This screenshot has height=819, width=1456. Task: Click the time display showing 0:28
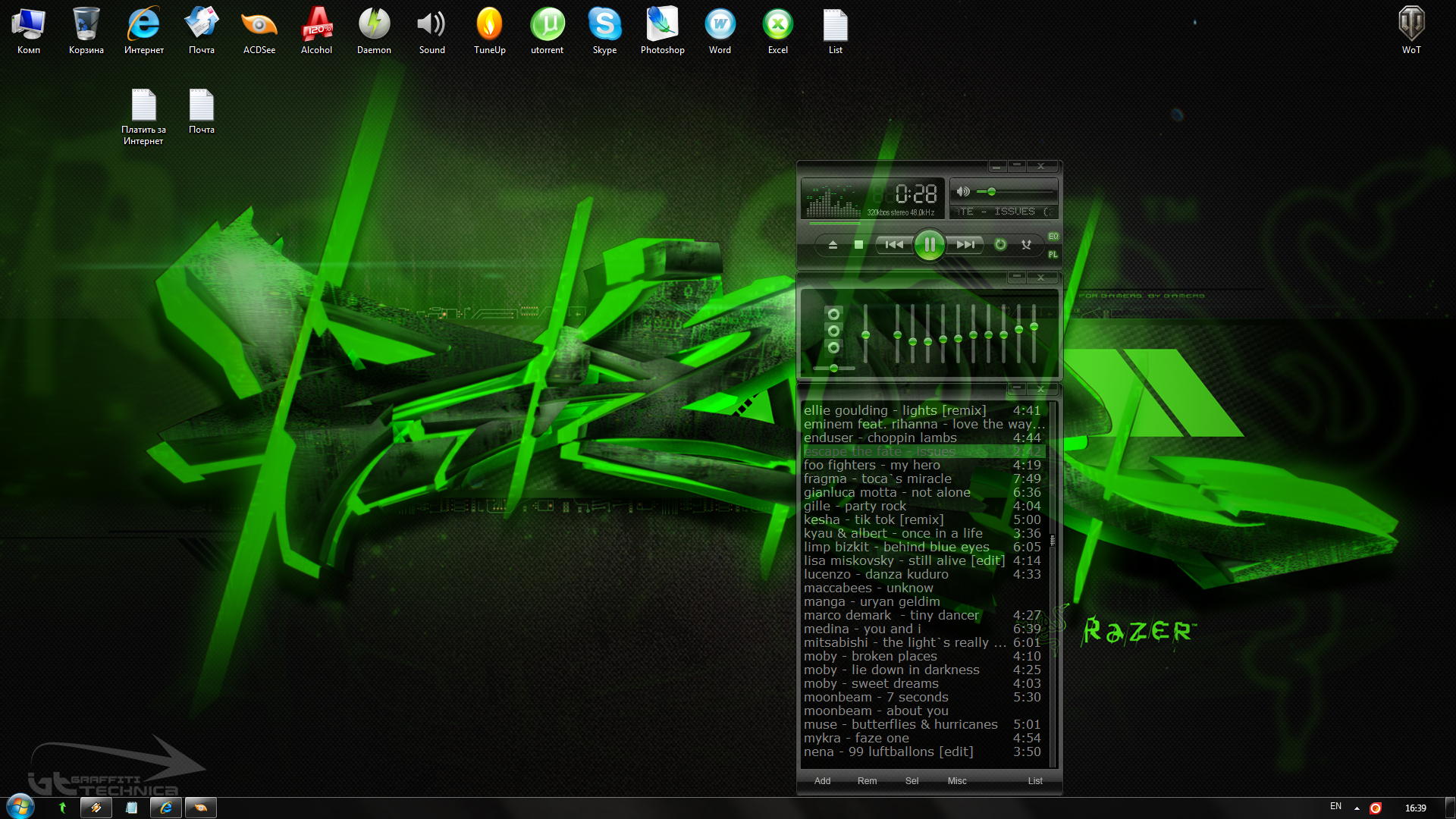[x=916, y=194]
